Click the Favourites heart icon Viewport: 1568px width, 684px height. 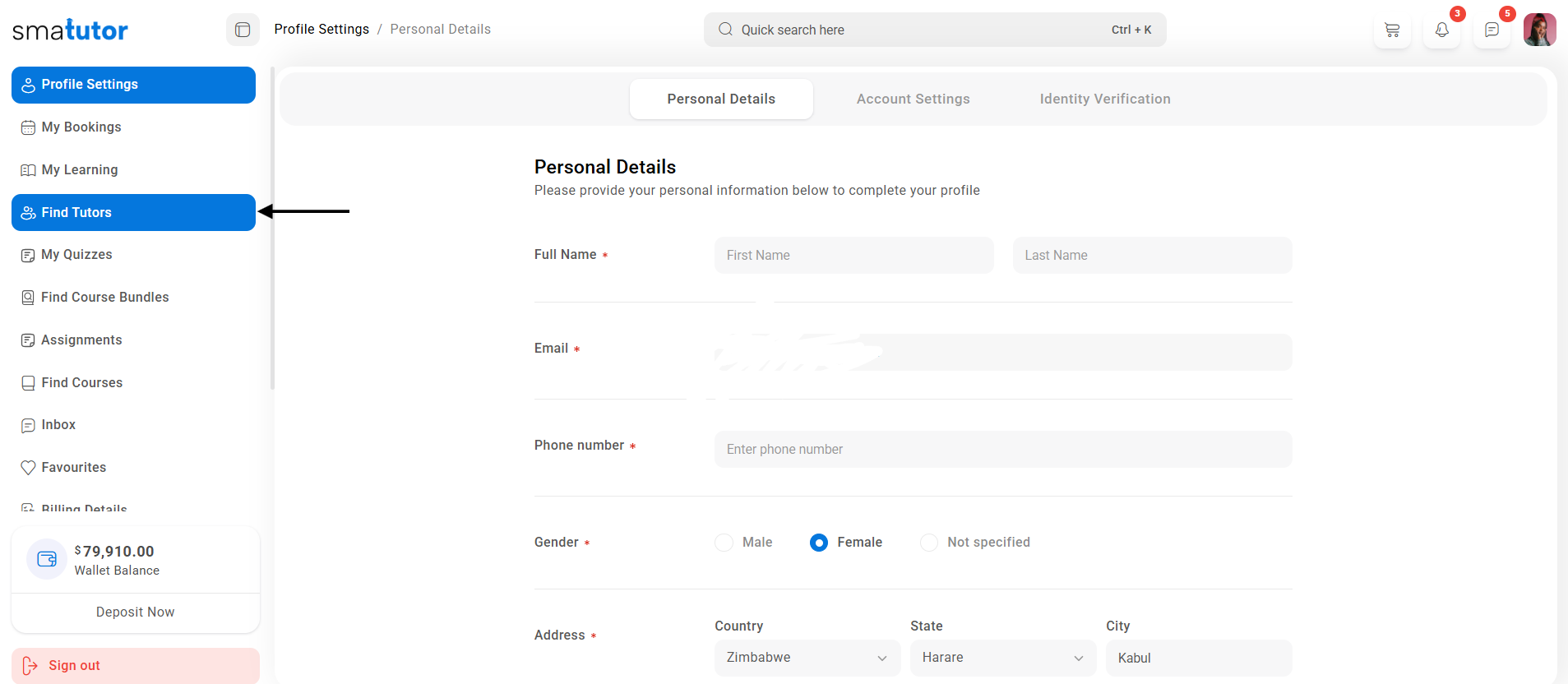point(28,468)
